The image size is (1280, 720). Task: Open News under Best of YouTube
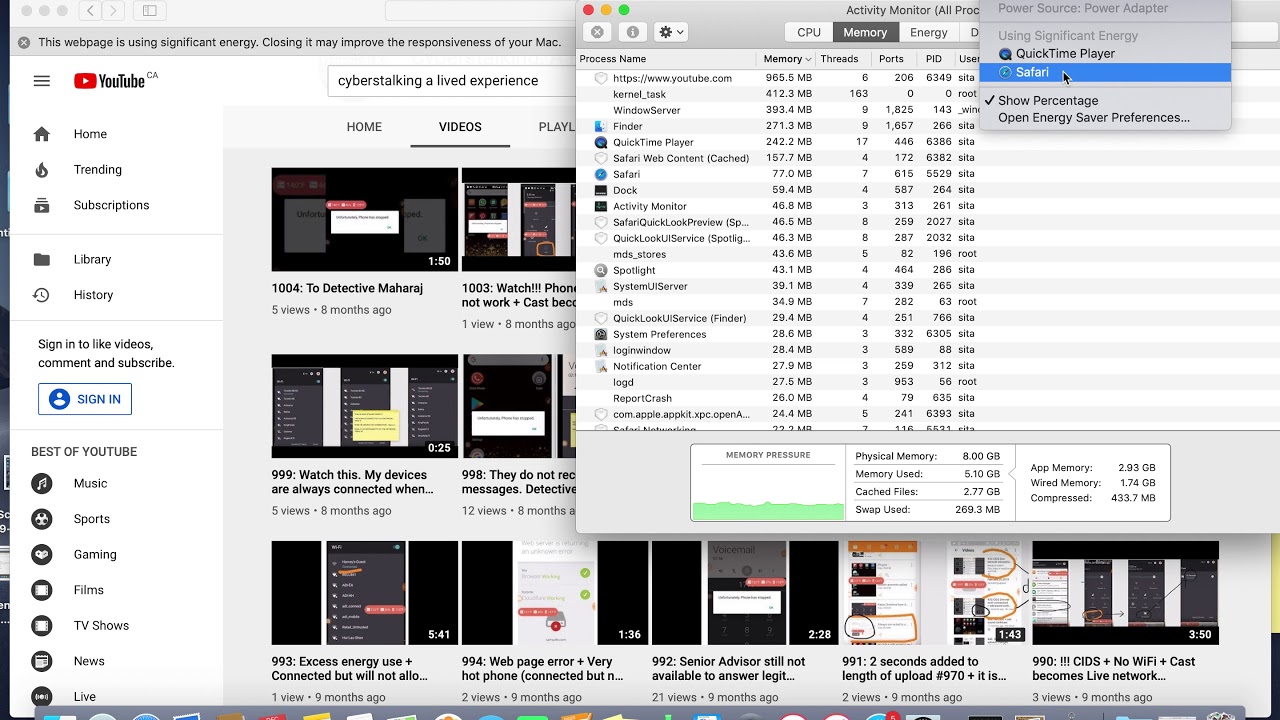coord(89,661)
